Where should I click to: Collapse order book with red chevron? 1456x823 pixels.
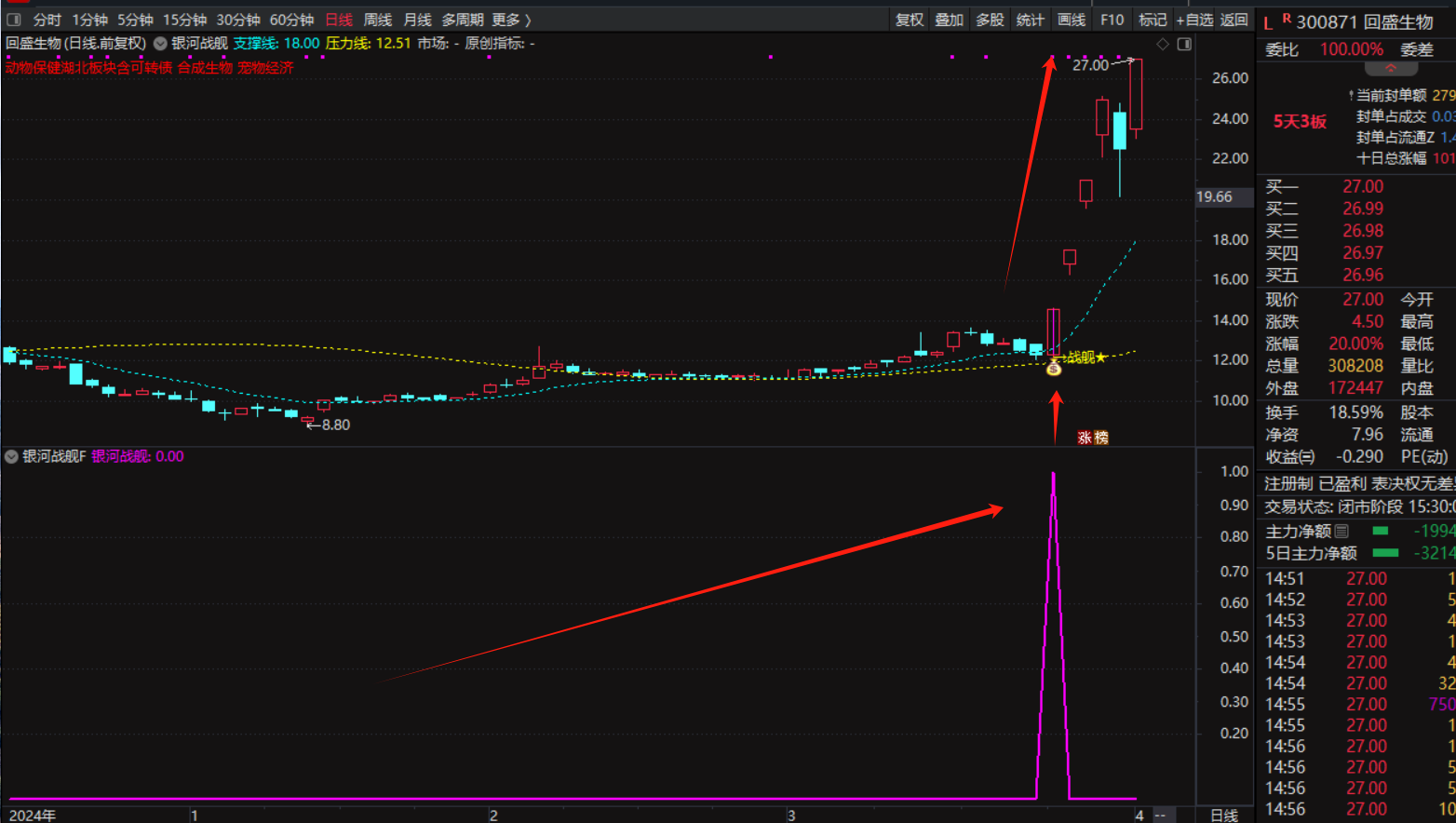pyautogui.click(x=1391, y=69)
